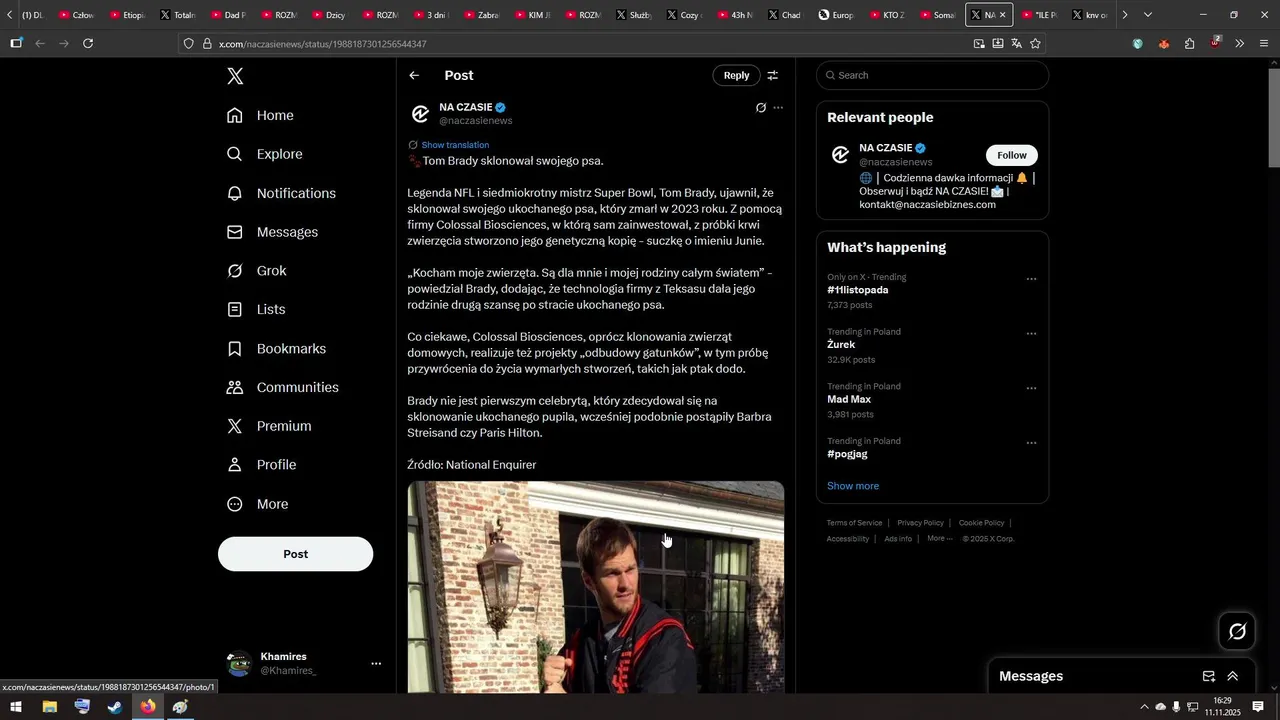Open the Tom Brady photo in the post
Image resolution: width=1280 pixels, height=720 pixels.
[x=596, y=587]
